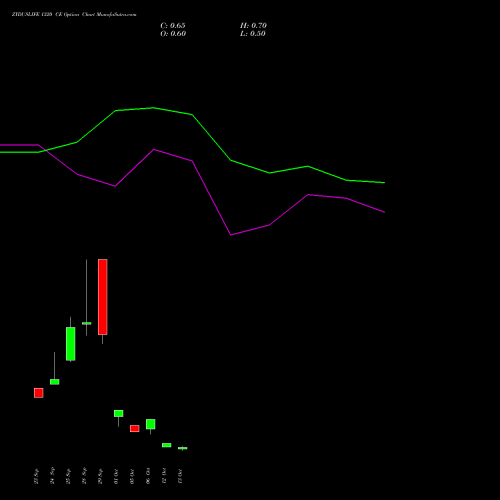
Task: Select the thin green doji candle above 28 Sep
Action: [87, 323]
